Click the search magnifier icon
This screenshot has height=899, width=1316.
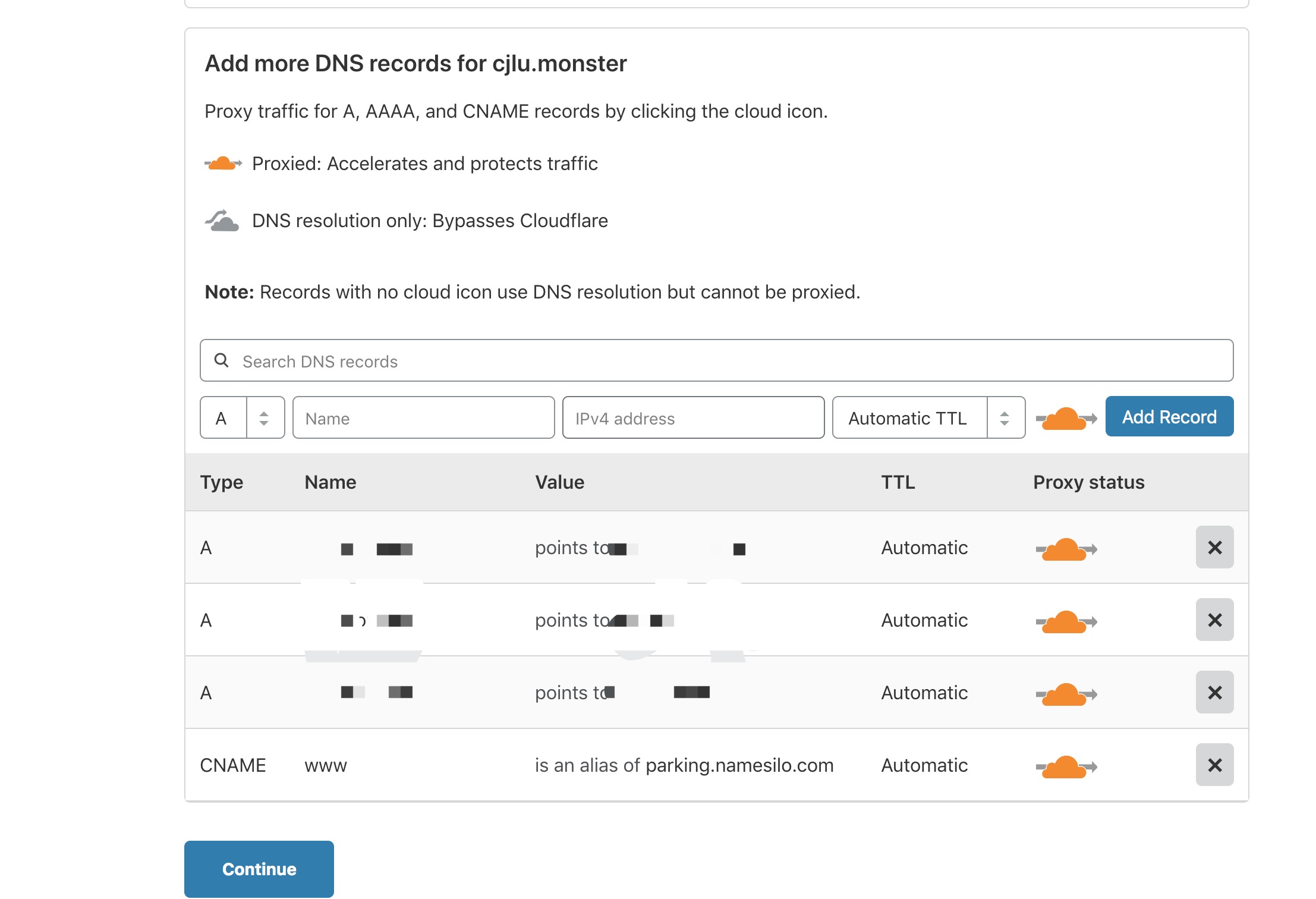click(221, 360)
